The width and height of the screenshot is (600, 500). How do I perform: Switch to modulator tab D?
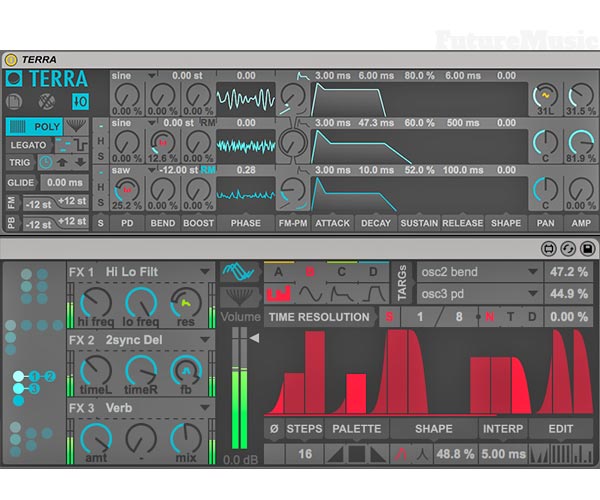pyautogui.click(x=373, y=272)
